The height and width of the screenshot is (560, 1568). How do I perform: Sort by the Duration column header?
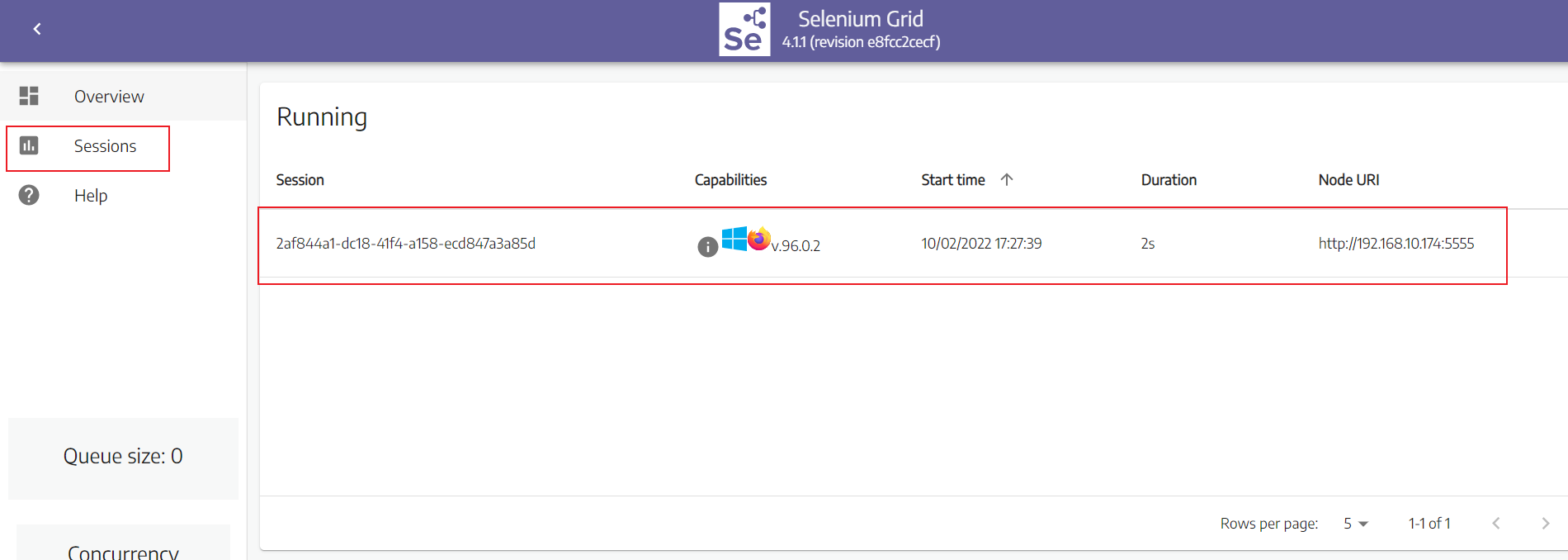1169,180
